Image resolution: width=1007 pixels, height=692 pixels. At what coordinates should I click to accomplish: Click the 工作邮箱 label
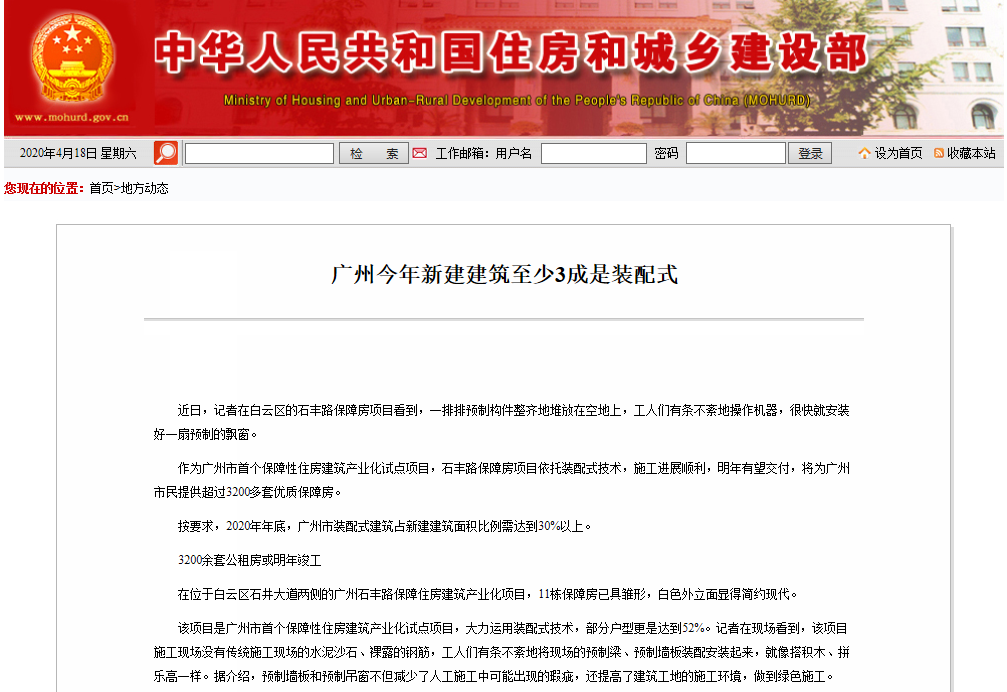point(462,153)
